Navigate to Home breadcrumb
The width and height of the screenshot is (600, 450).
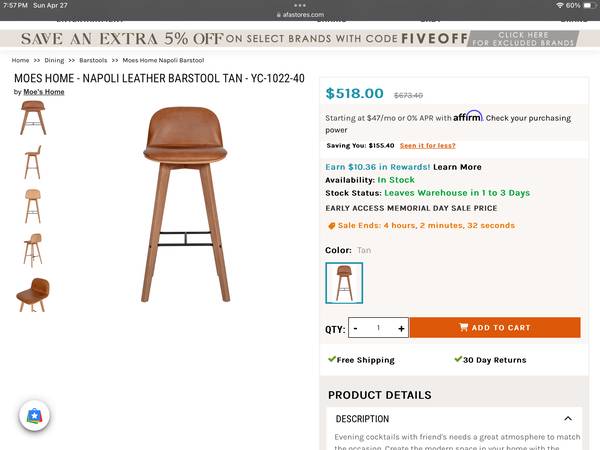(x=20, y=60)
